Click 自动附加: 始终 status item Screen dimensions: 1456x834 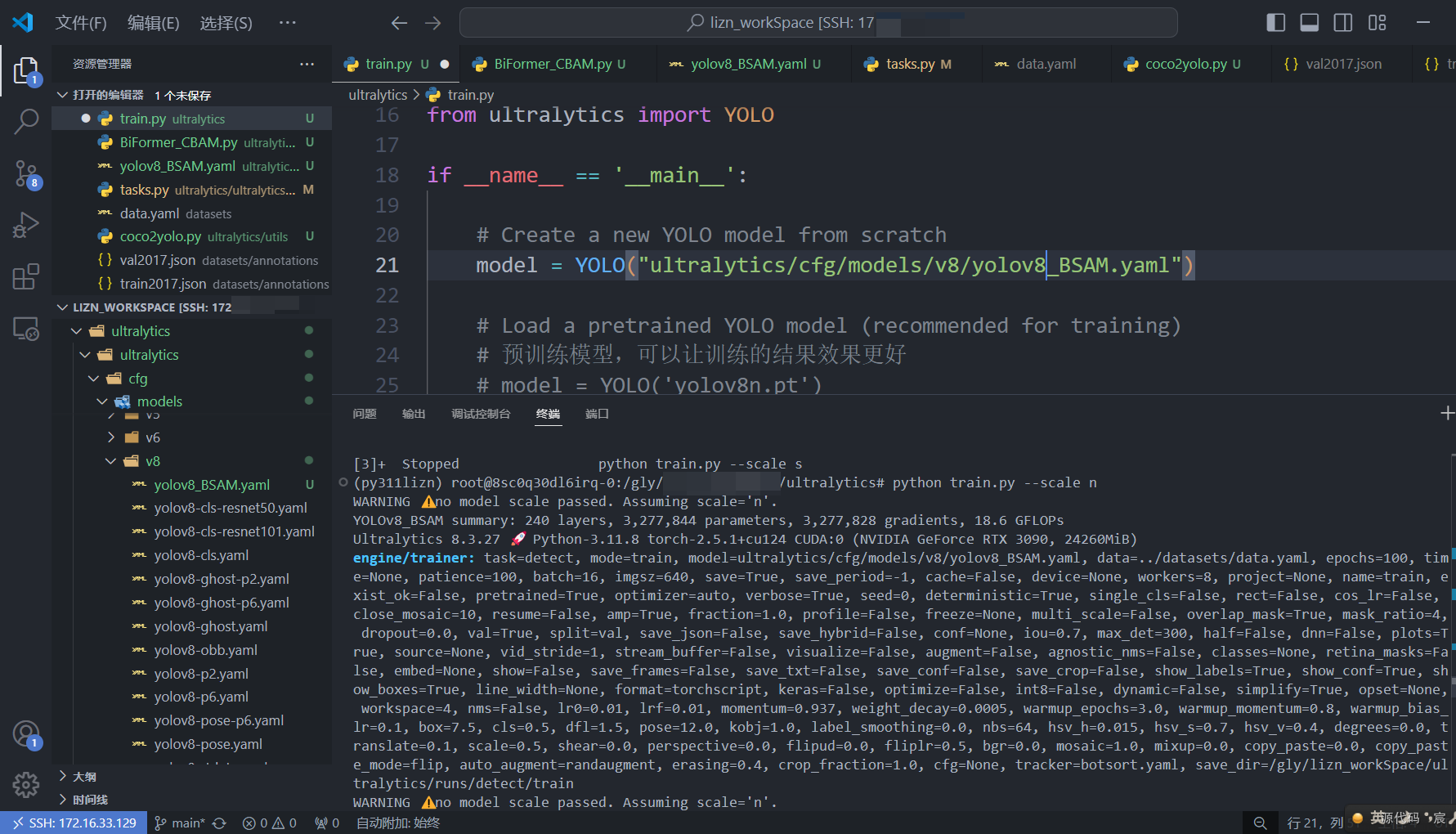click(x=397, y=823)
